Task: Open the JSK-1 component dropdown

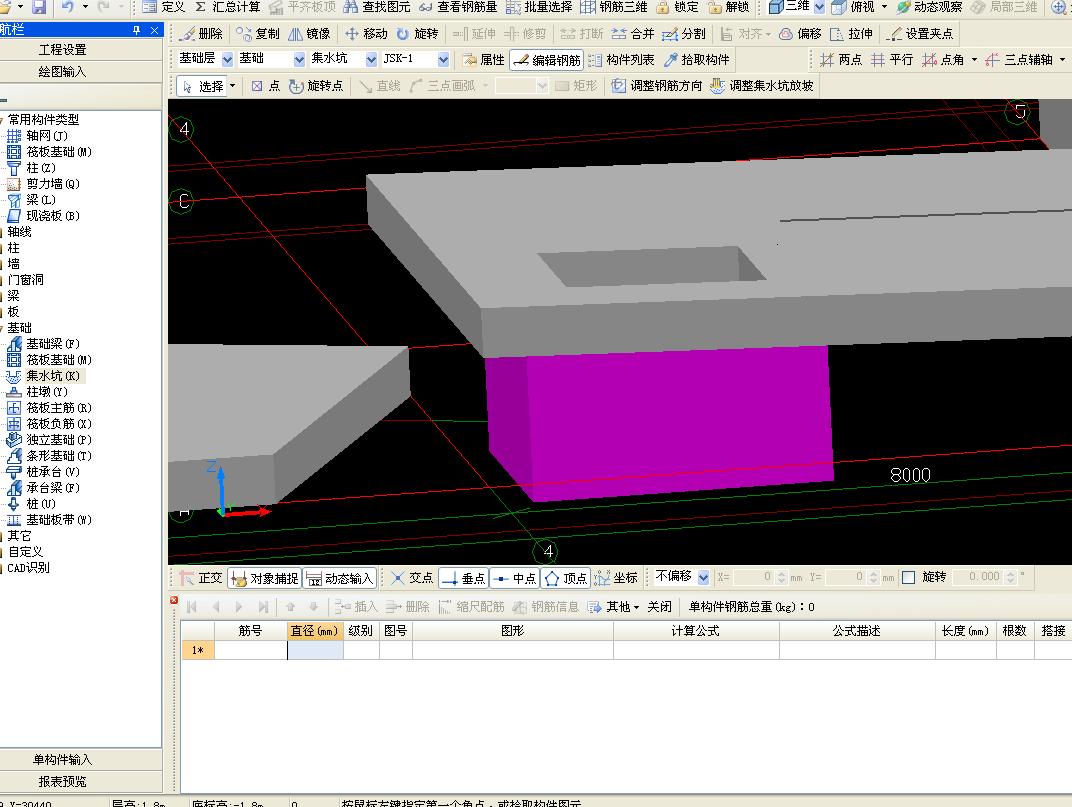Action: point(443,60)
